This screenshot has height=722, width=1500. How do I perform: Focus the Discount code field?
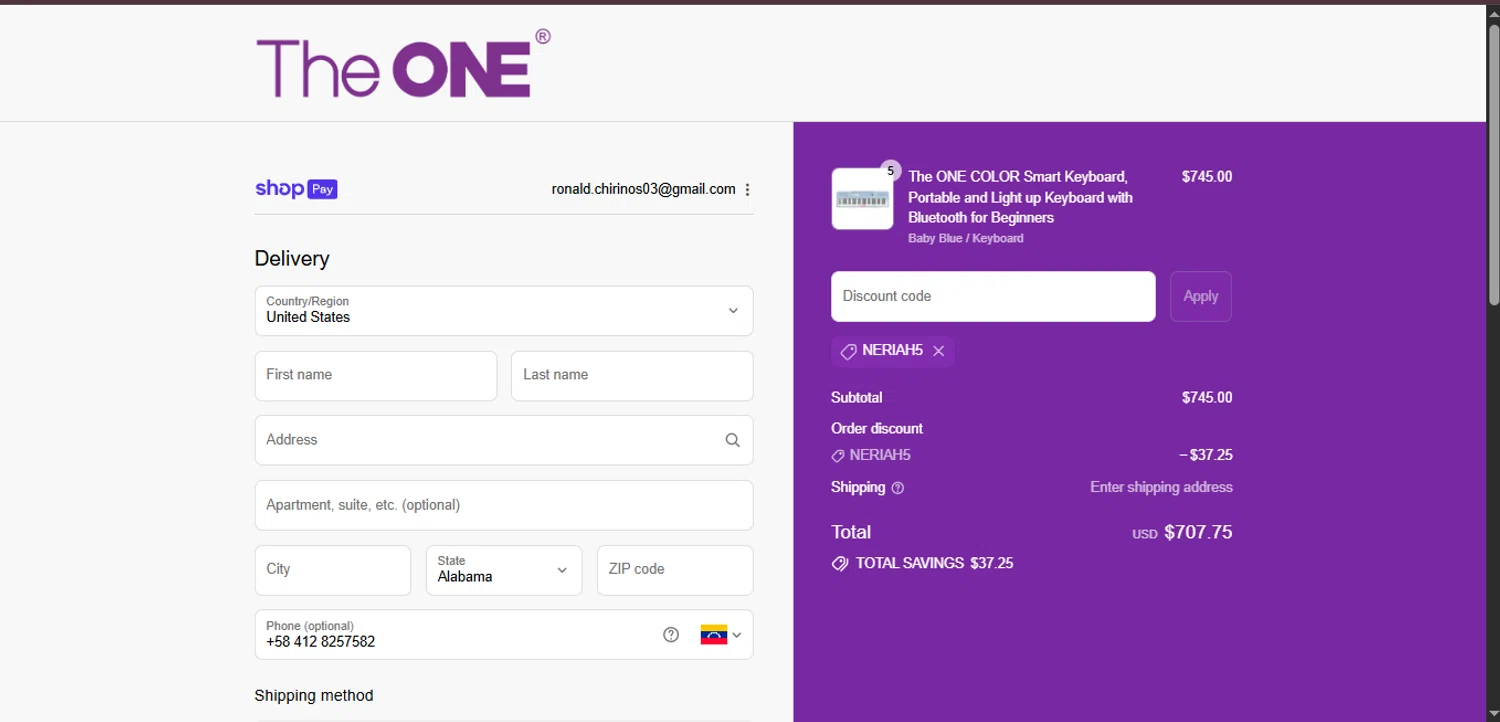(993, 296)
